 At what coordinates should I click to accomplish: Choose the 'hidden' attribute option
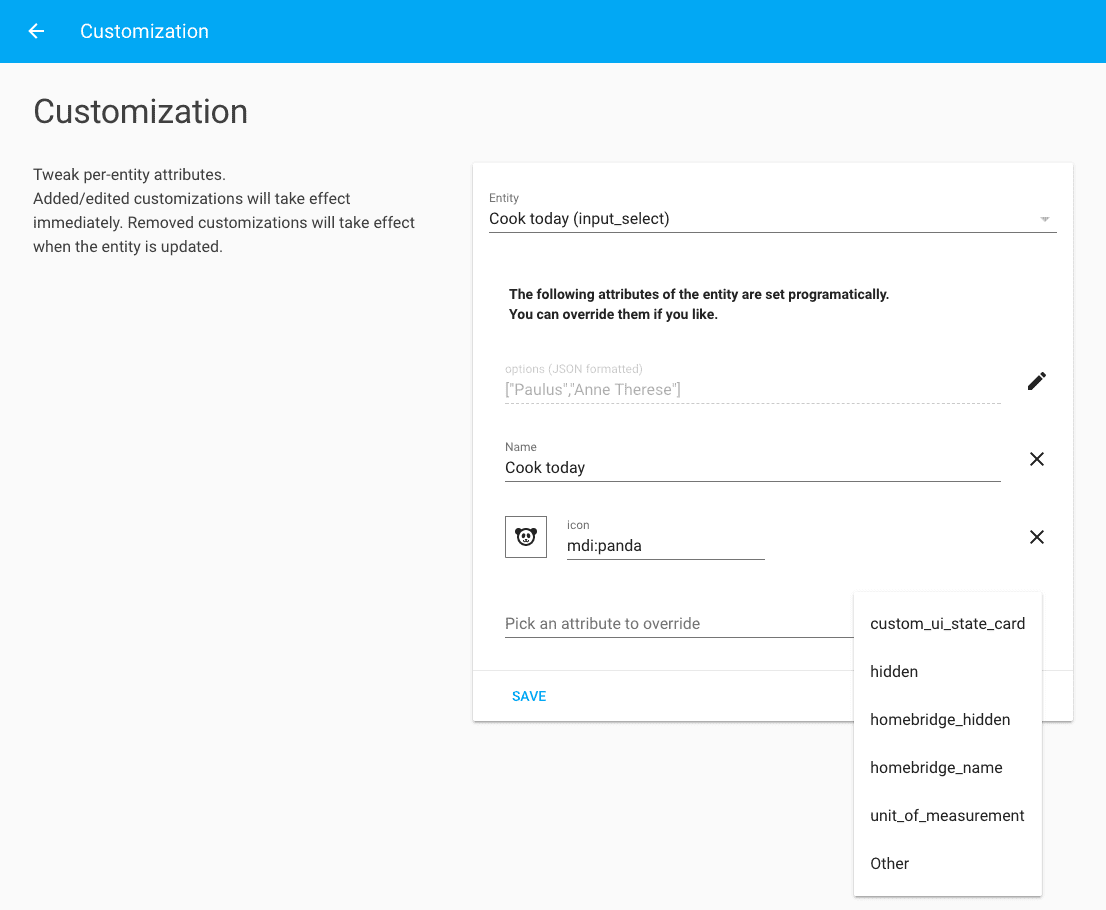894,672
